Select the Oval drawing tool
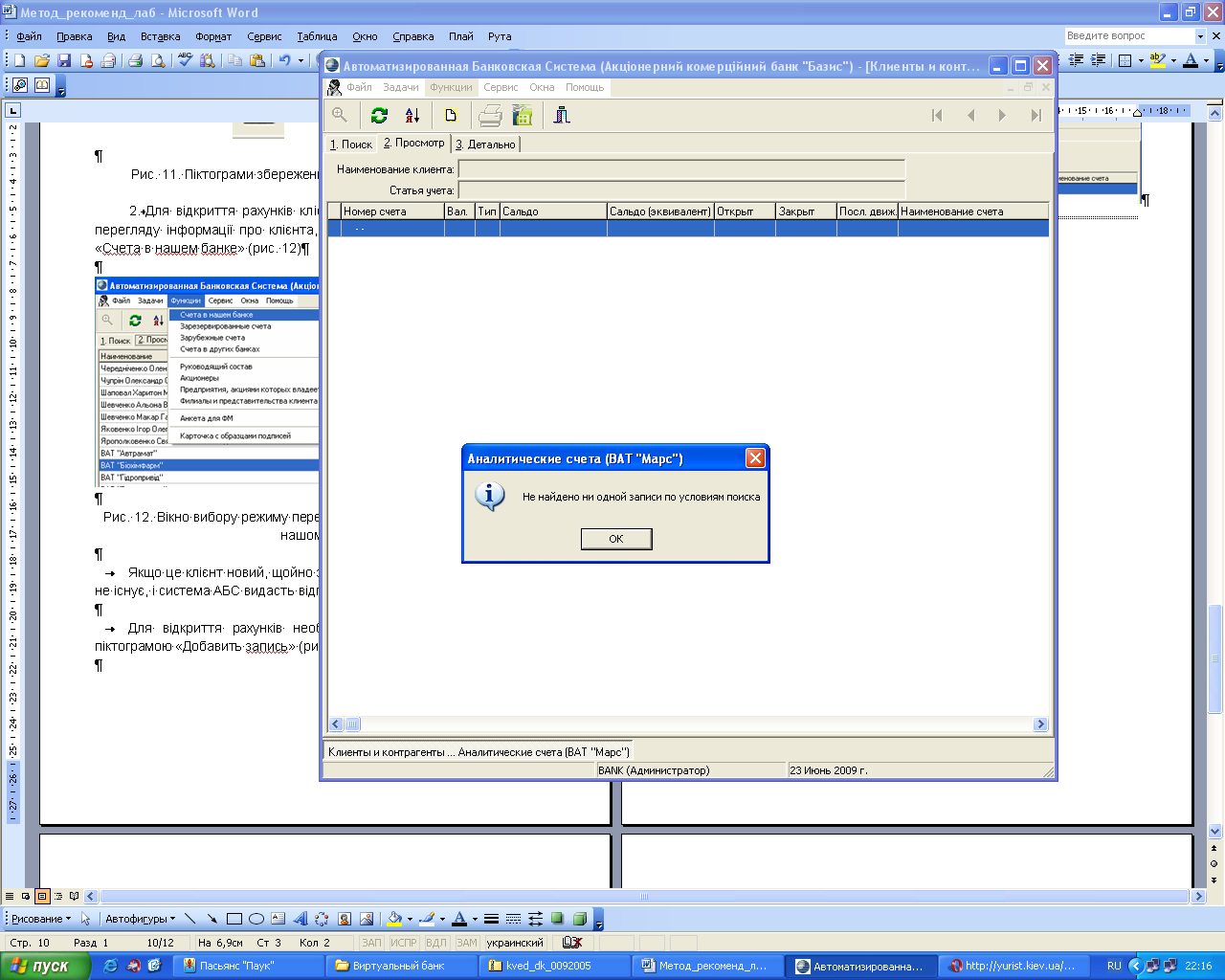Image resolution: width=1225 pixels, height=980 pixels. pyautogui.click(x=256, y=919)
